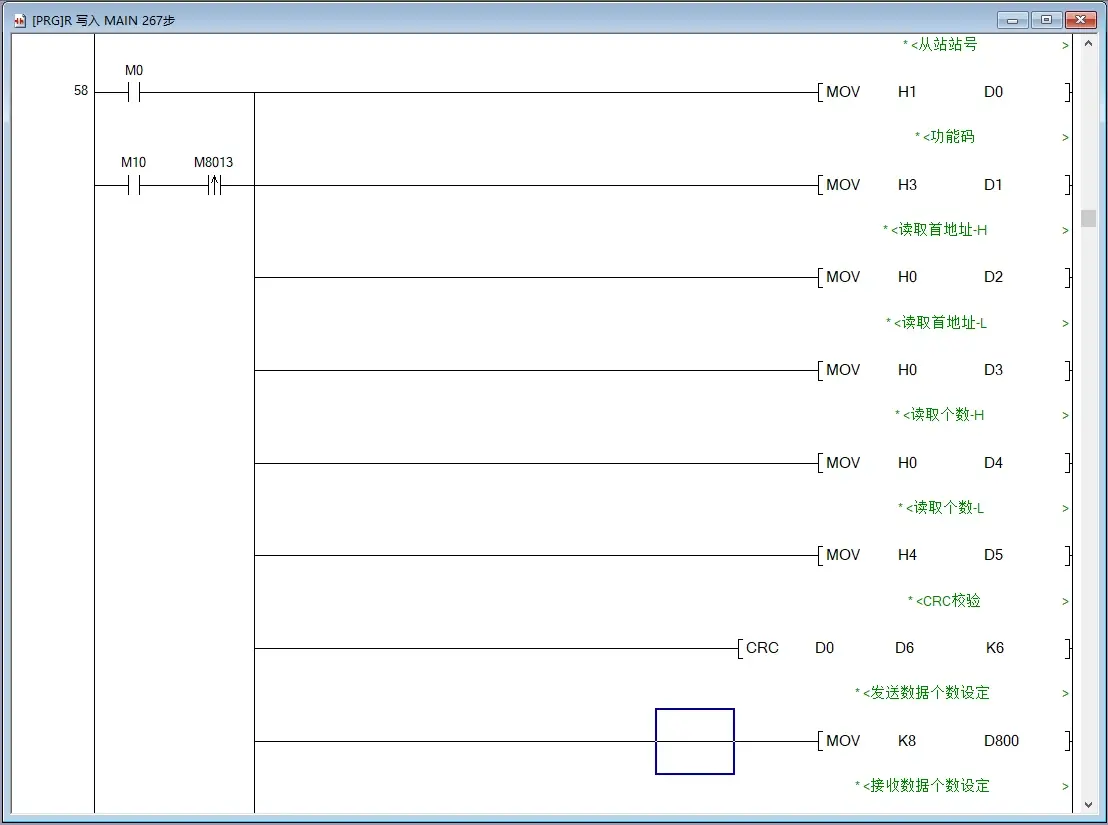
Task: Click the MOV H0 D4 instruction
Action: 944,463
